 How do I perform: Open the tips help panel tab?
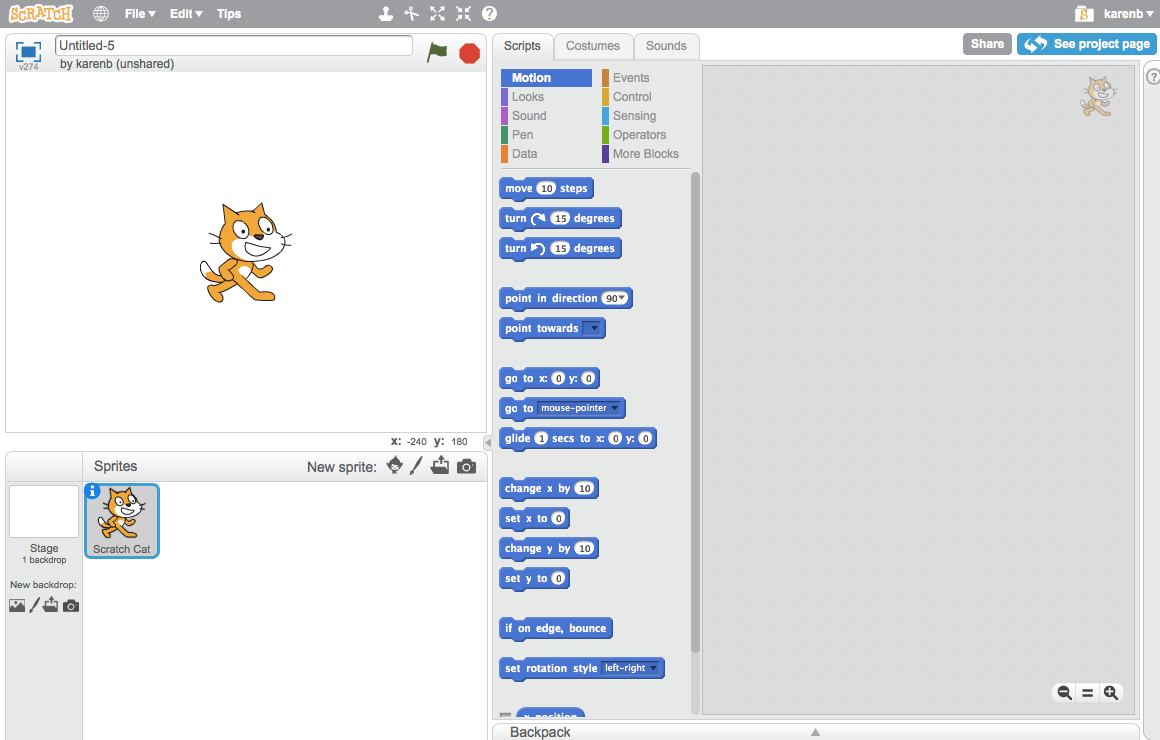pos(1153,77)
